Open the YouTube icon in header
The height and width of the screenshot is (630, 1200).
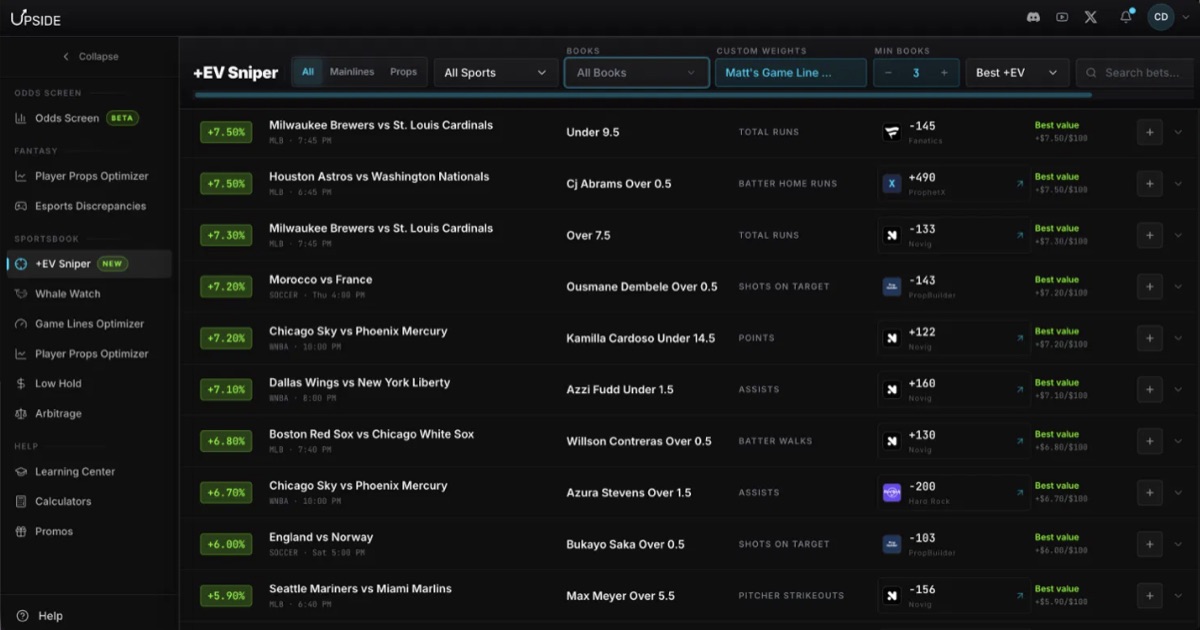click(1062, 17)
